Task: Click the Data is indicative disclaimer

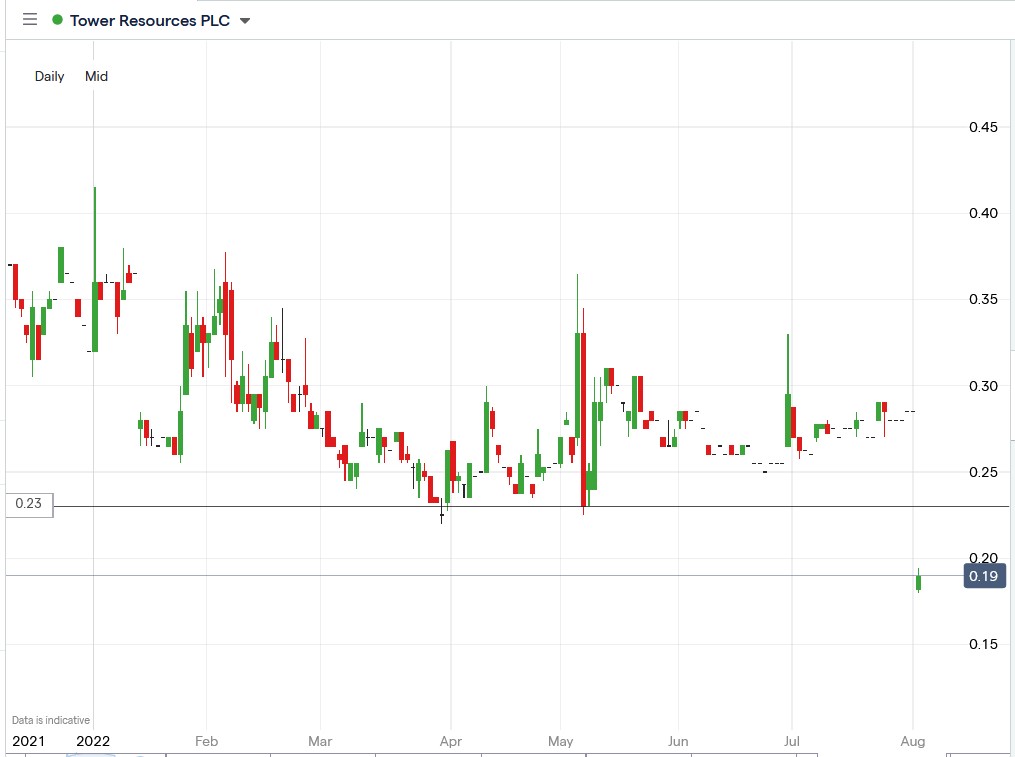Action: 48,719
